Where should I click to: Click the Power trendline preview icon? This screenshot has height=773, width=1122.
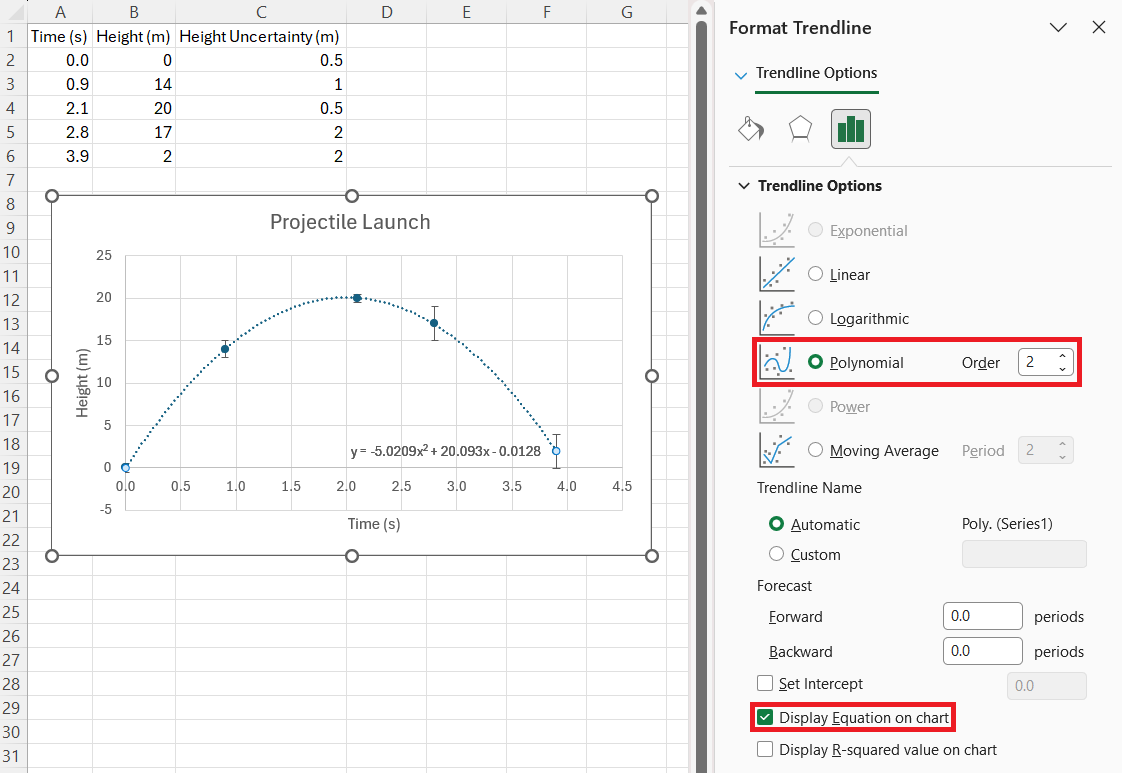777,406
